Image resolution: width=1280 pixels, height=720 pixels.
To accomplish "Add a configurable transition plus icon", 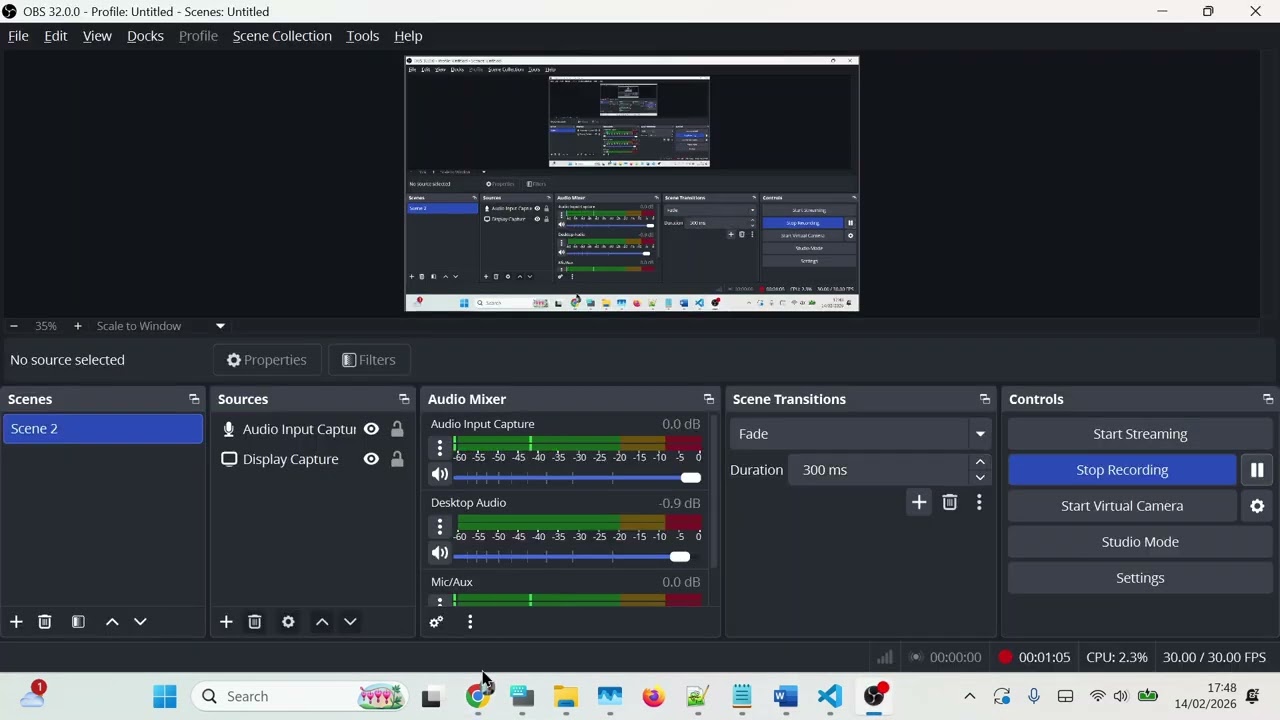I will (919, 502).
